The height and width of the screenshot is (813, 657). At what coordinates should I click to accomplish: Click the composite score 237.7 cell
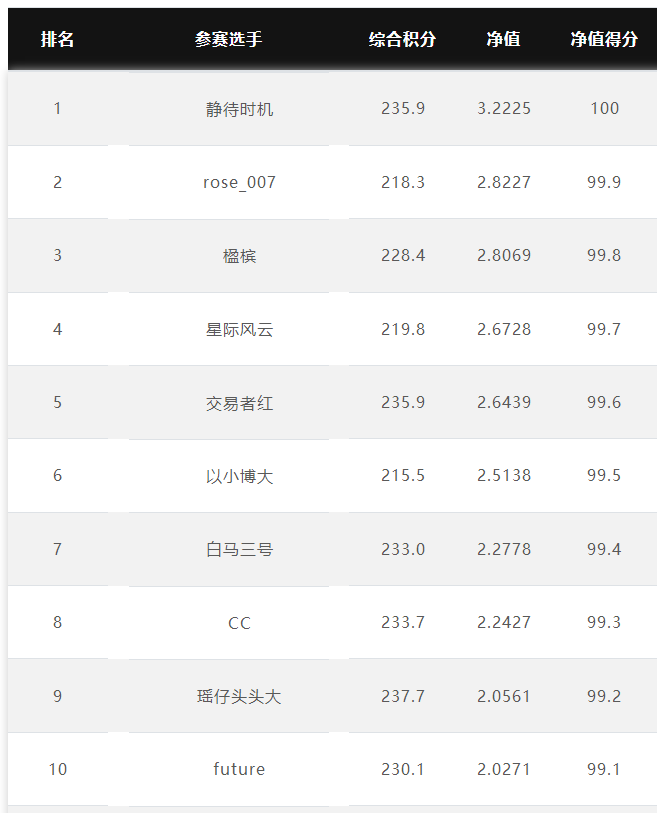pos(402,696)
